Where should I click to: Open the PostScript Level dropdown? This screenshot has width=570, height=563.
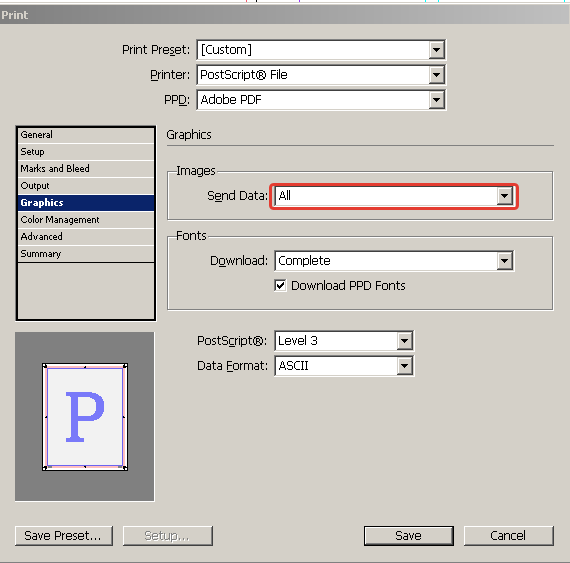point(404,341)
